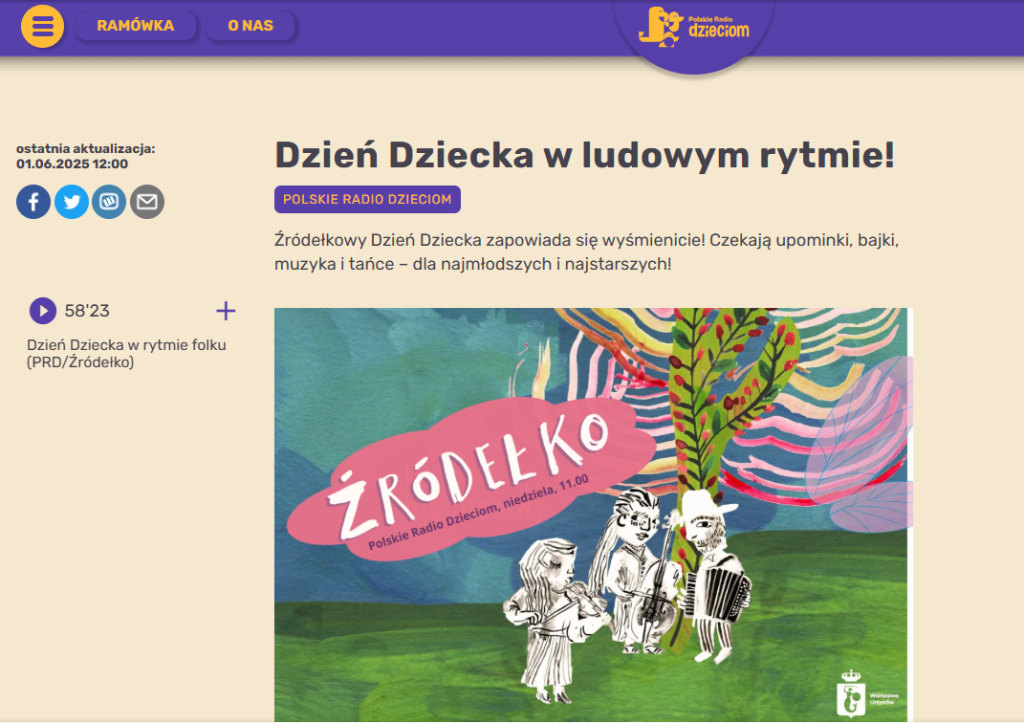Image resolution: width=1024 pixels, height=723 pixels.
Task: Open Dzień Dziecka w rytmie folku audio title
Action: click(x=127, y=353)
